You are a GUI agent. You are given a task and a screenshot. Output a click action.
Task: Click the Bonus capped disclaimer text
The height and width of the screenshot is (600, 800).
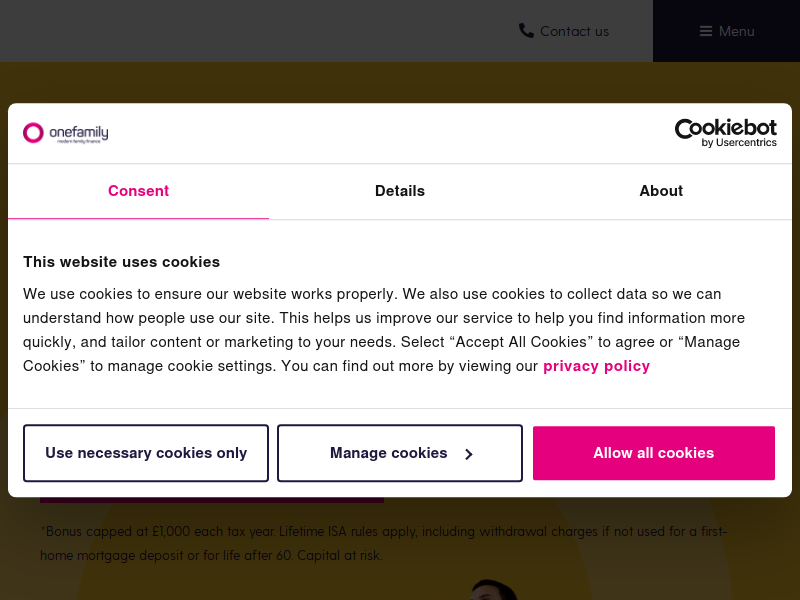tap(384, 543)
